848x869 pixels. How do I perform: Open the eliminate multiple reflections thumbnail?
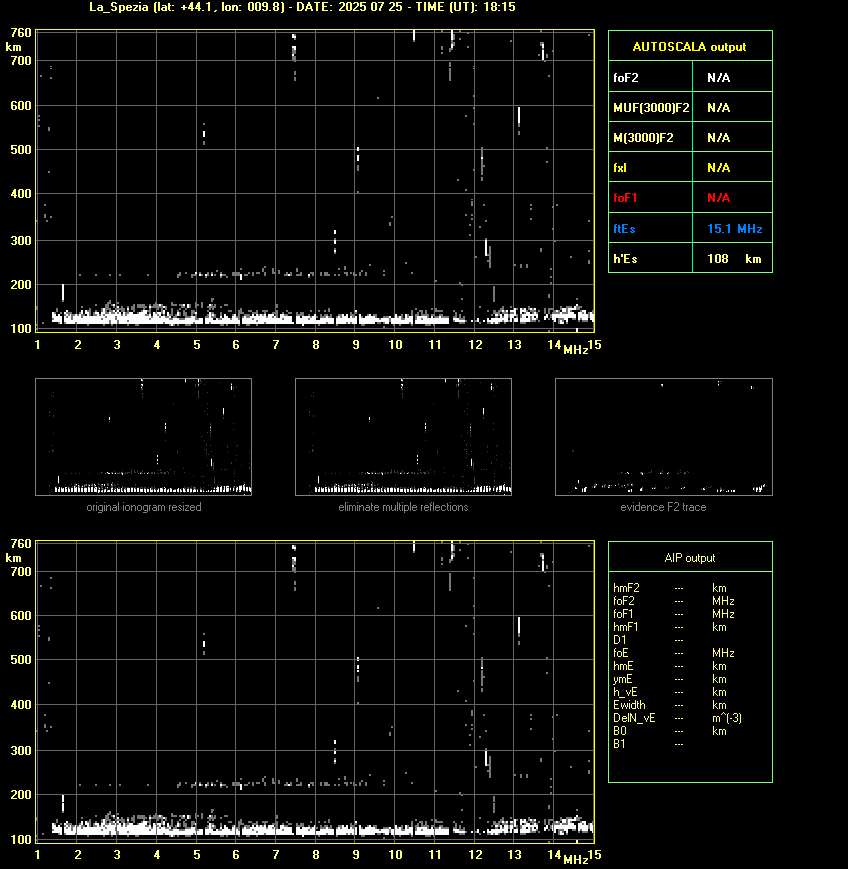403,437
